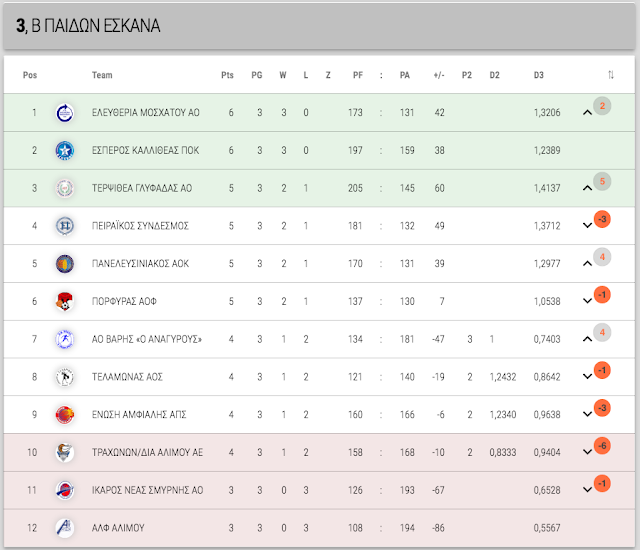Image resolution: width=640 pixels, height=550 pixels.
Task: Click the sort arrows icon in table header
Action: pos(611,75)
